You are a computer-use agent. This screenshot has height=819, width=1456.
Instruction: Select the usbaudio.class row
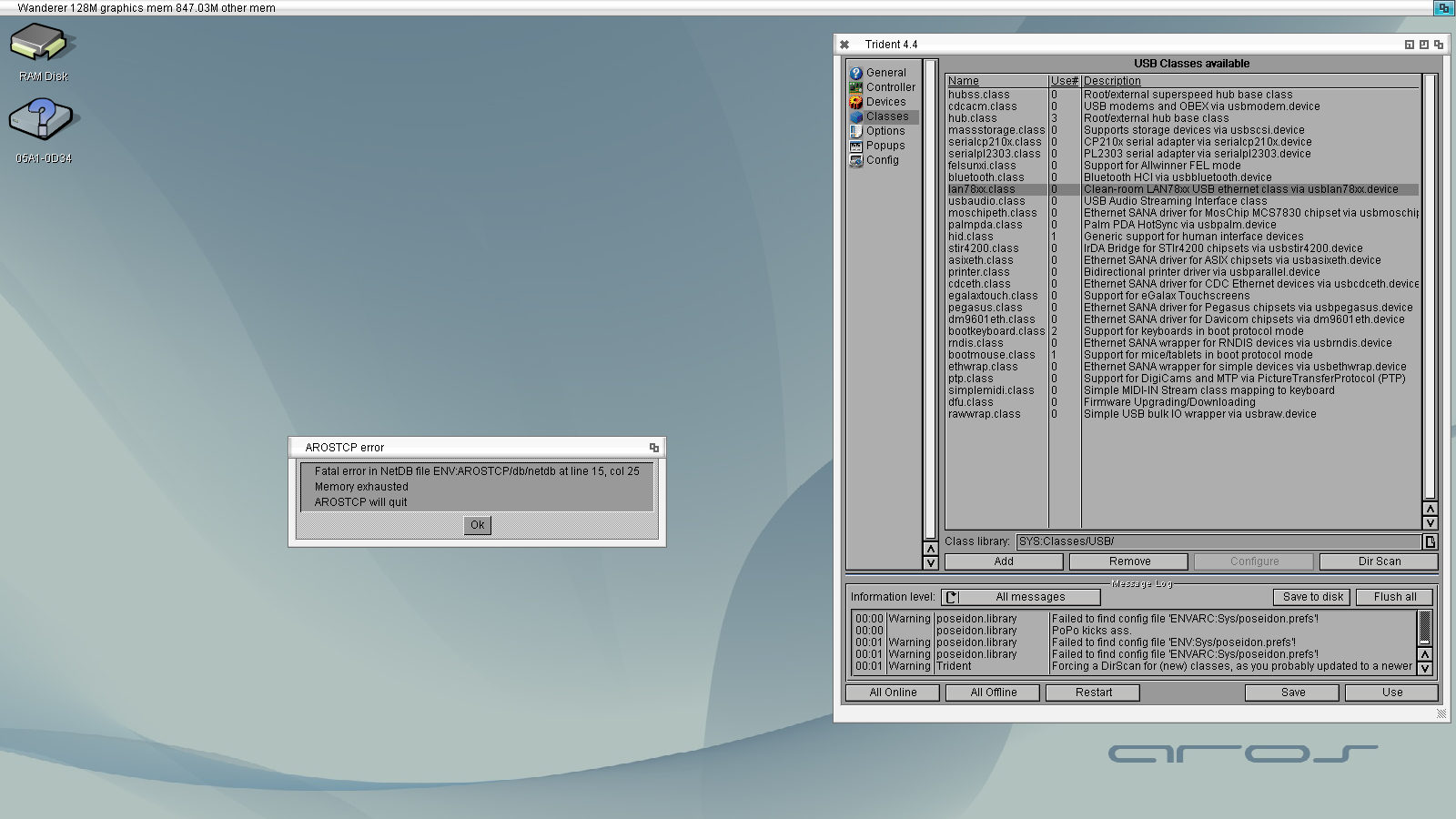[1183, 201]
